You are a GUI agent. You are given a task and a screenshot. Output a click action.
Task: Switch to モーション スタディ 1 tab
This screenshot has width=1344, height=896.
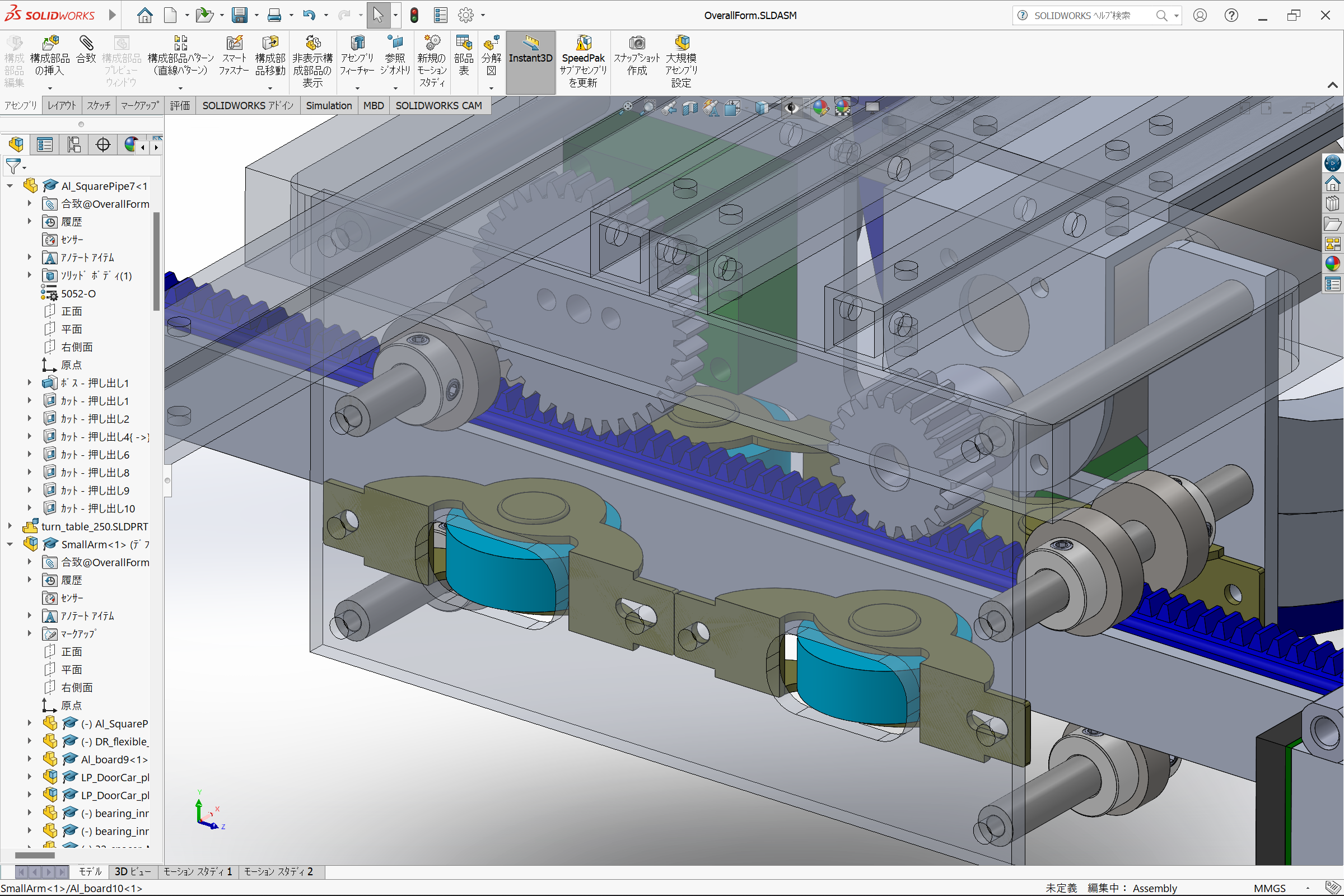pos(198,871)
